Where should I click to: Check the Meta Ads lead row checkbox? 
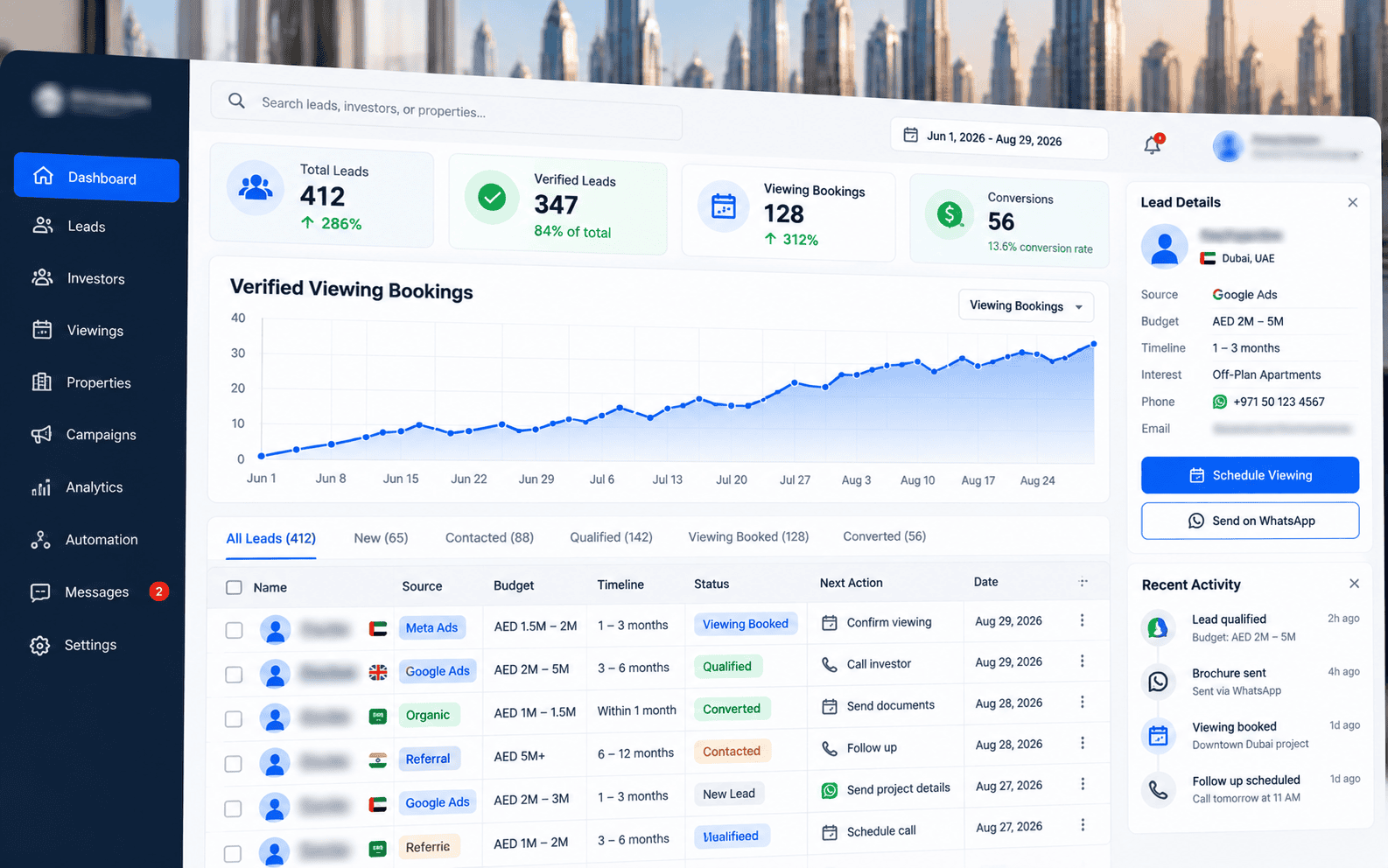(234, 630)
